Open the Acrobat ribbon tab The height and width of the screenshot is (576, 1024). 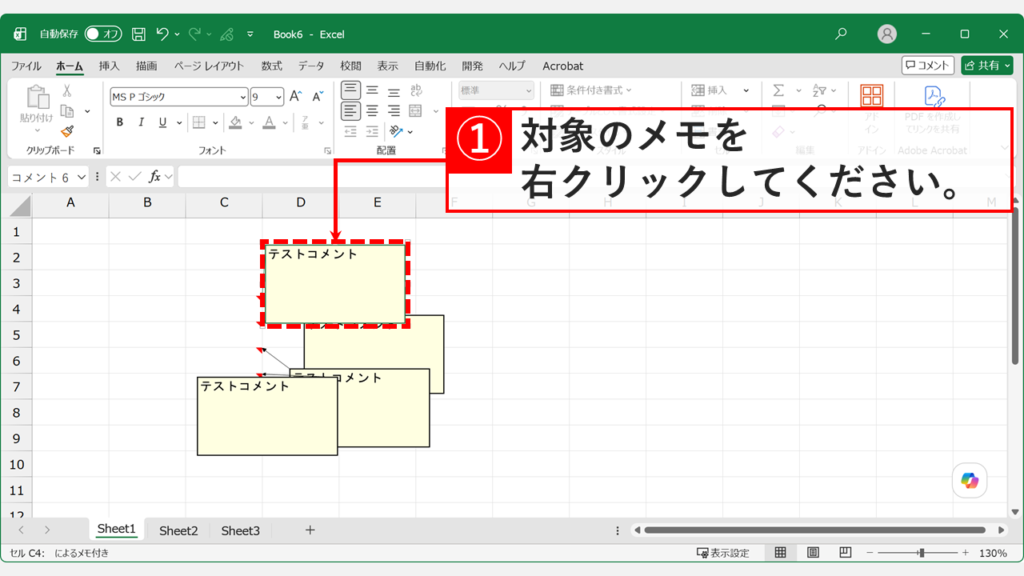563,66
